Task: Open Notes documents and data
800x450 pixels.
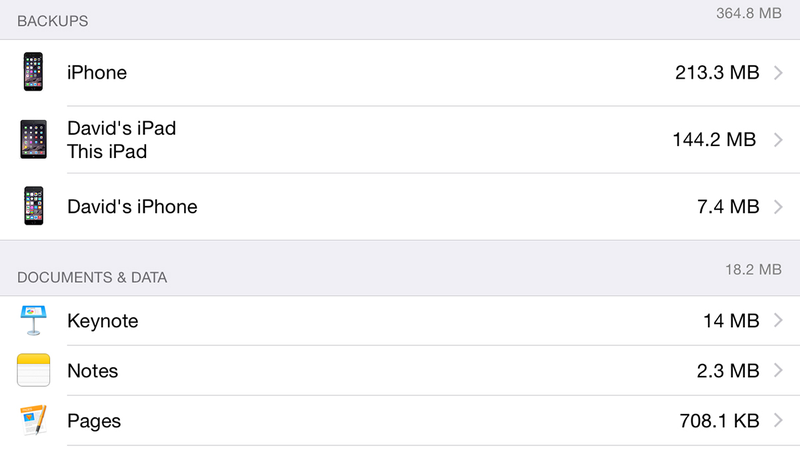Action: [x=400, y=370]
